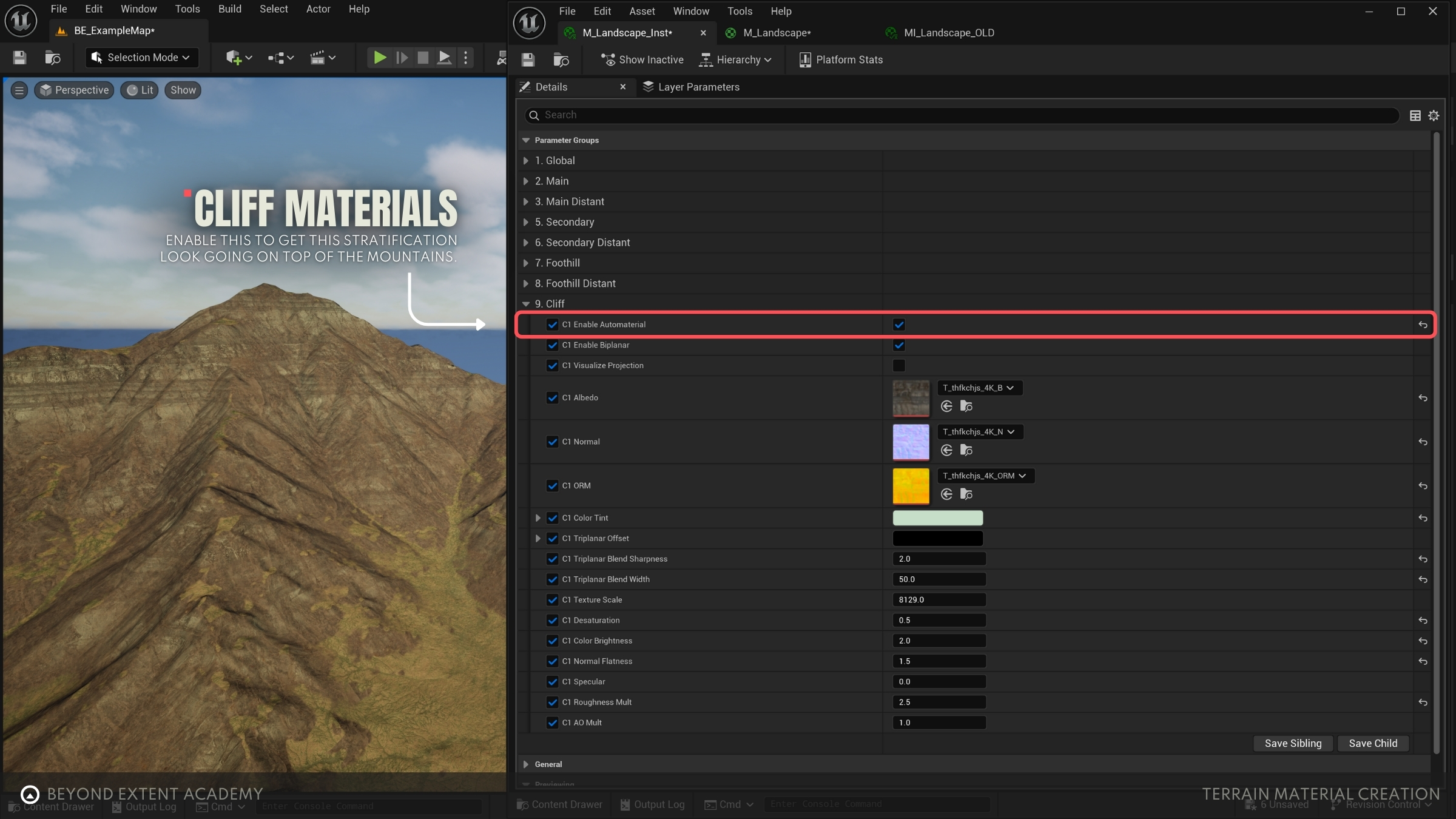Click Platform Stats icon

805,59
